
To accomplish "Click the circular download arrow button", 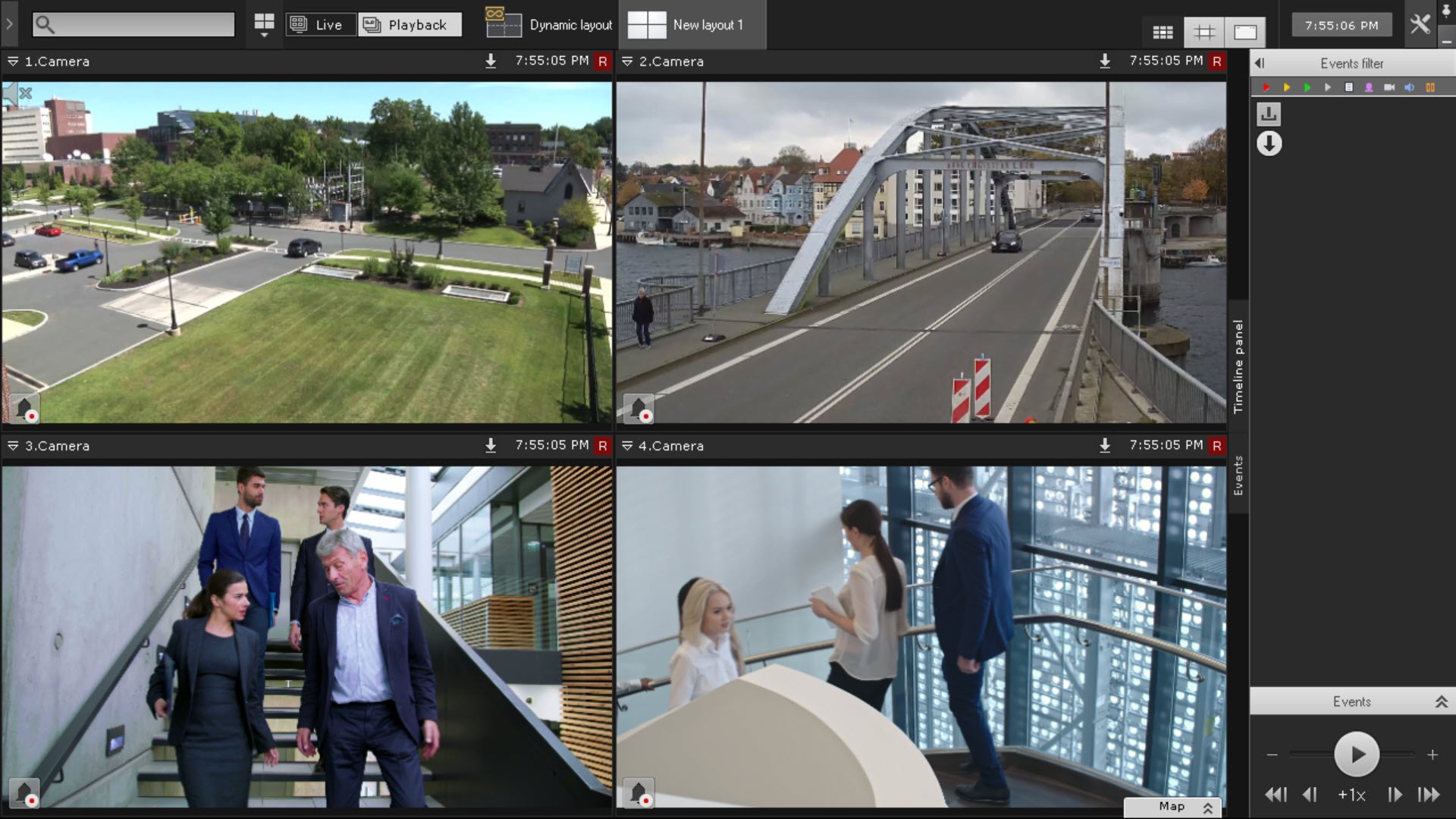I will 1269,143.
